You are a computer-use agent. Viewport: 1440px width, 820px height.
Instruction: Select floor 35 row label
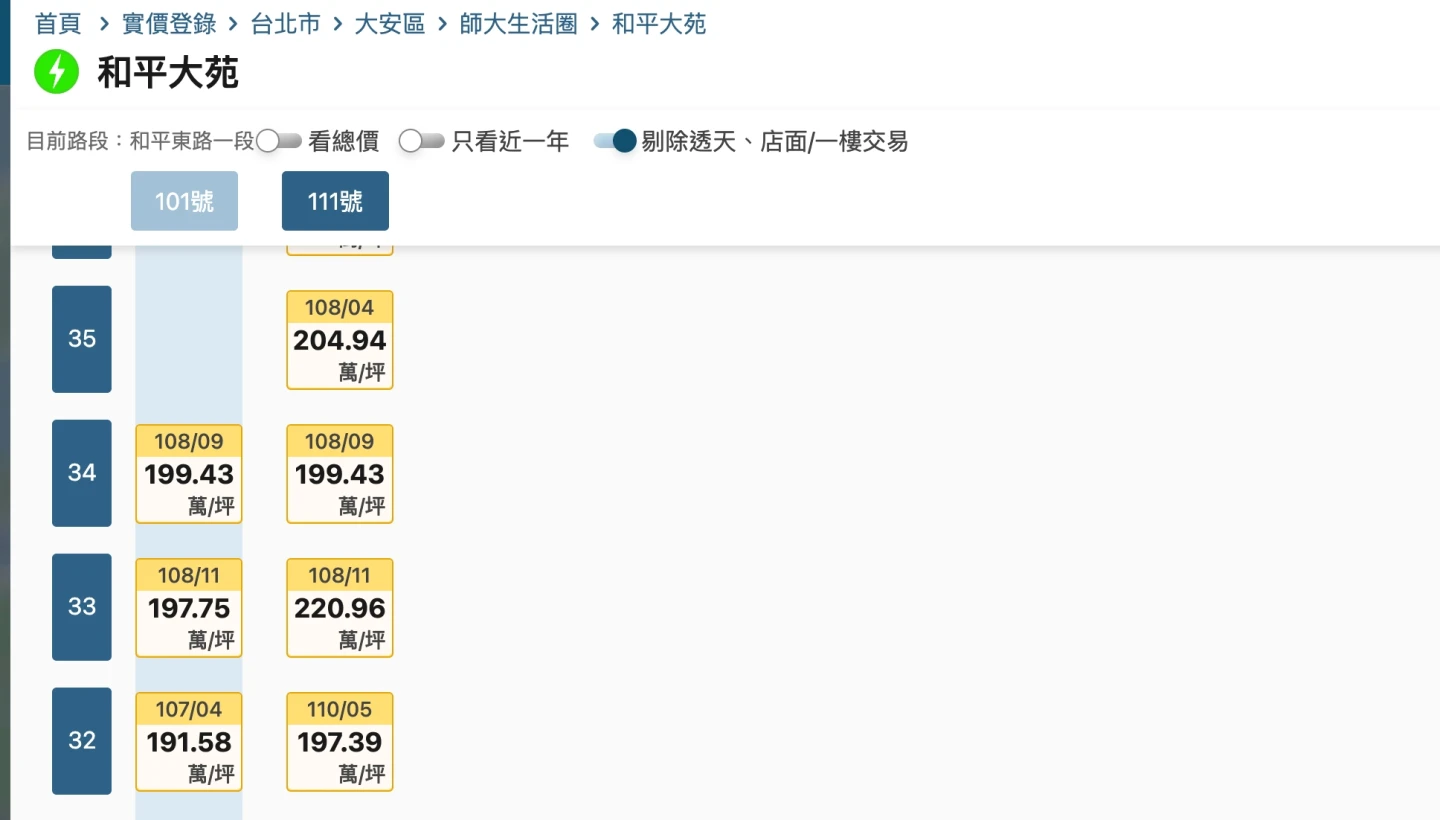pos(82,339)
